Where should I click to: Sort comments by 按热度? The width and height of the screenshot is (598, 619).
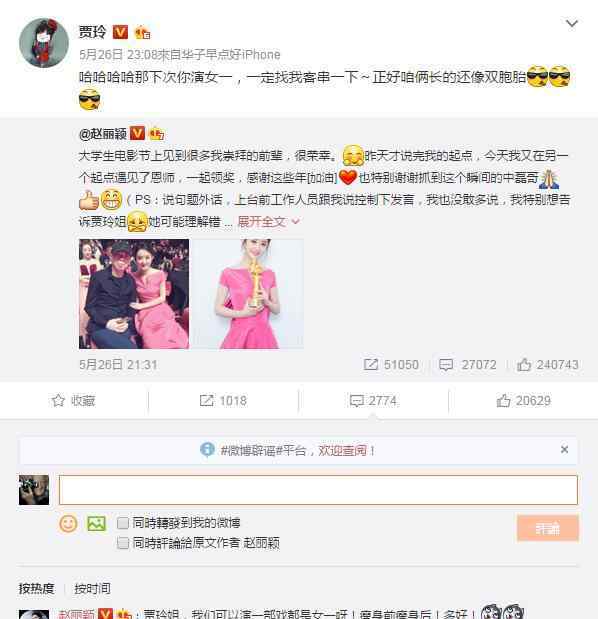(36, 589)
